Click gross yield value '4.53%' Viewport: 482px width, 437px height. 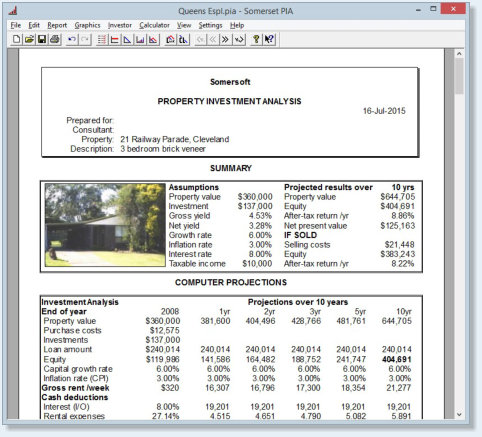pyautogui.click(x=260, y=216)
